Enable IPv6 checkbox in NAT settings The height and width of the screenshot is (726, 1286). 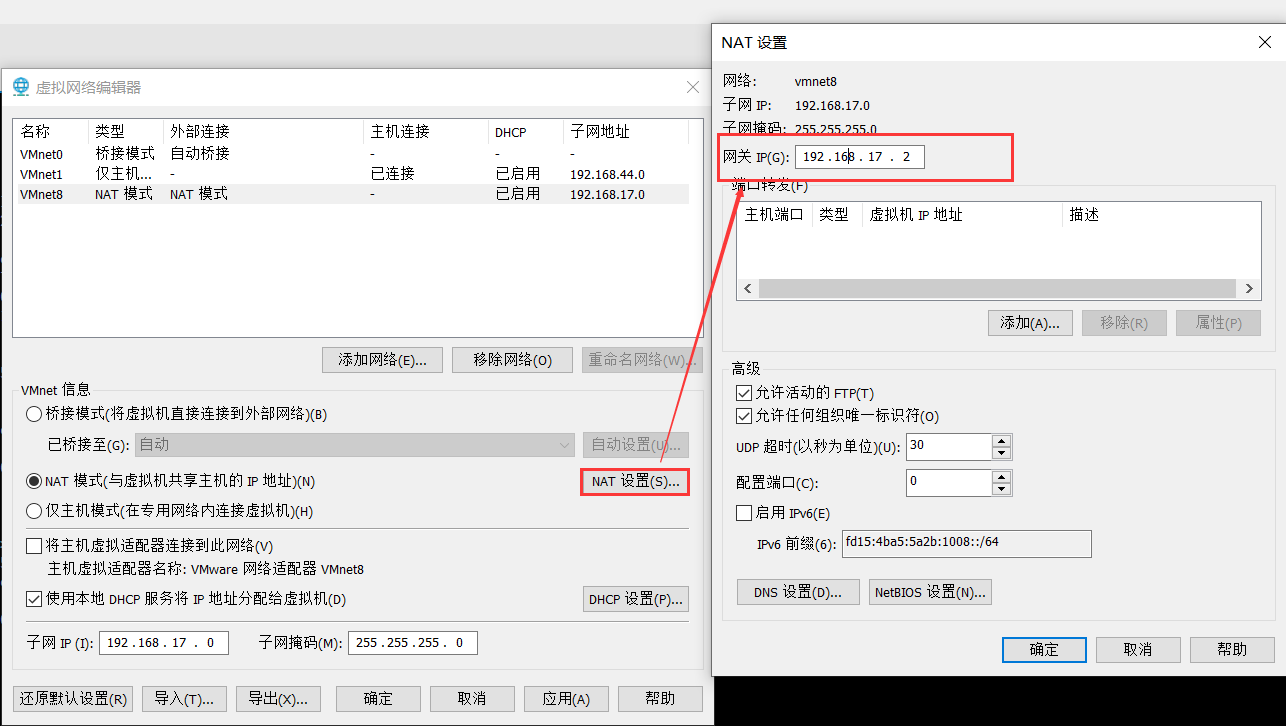coord(743,513)
